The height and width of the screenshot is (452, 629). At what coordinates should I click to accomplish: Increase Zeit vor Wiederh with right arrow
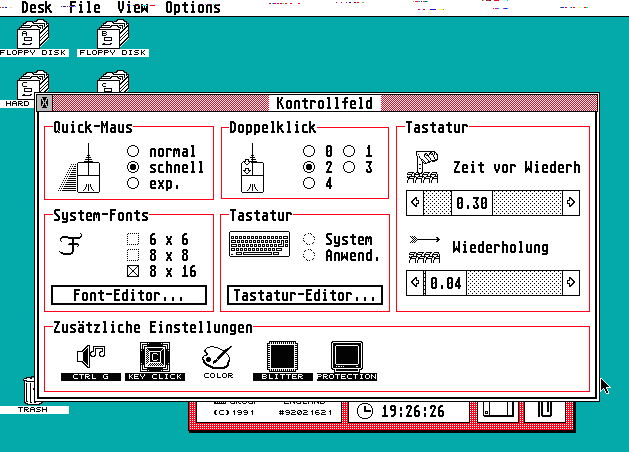pyautogui.click(x=570, y=203)
